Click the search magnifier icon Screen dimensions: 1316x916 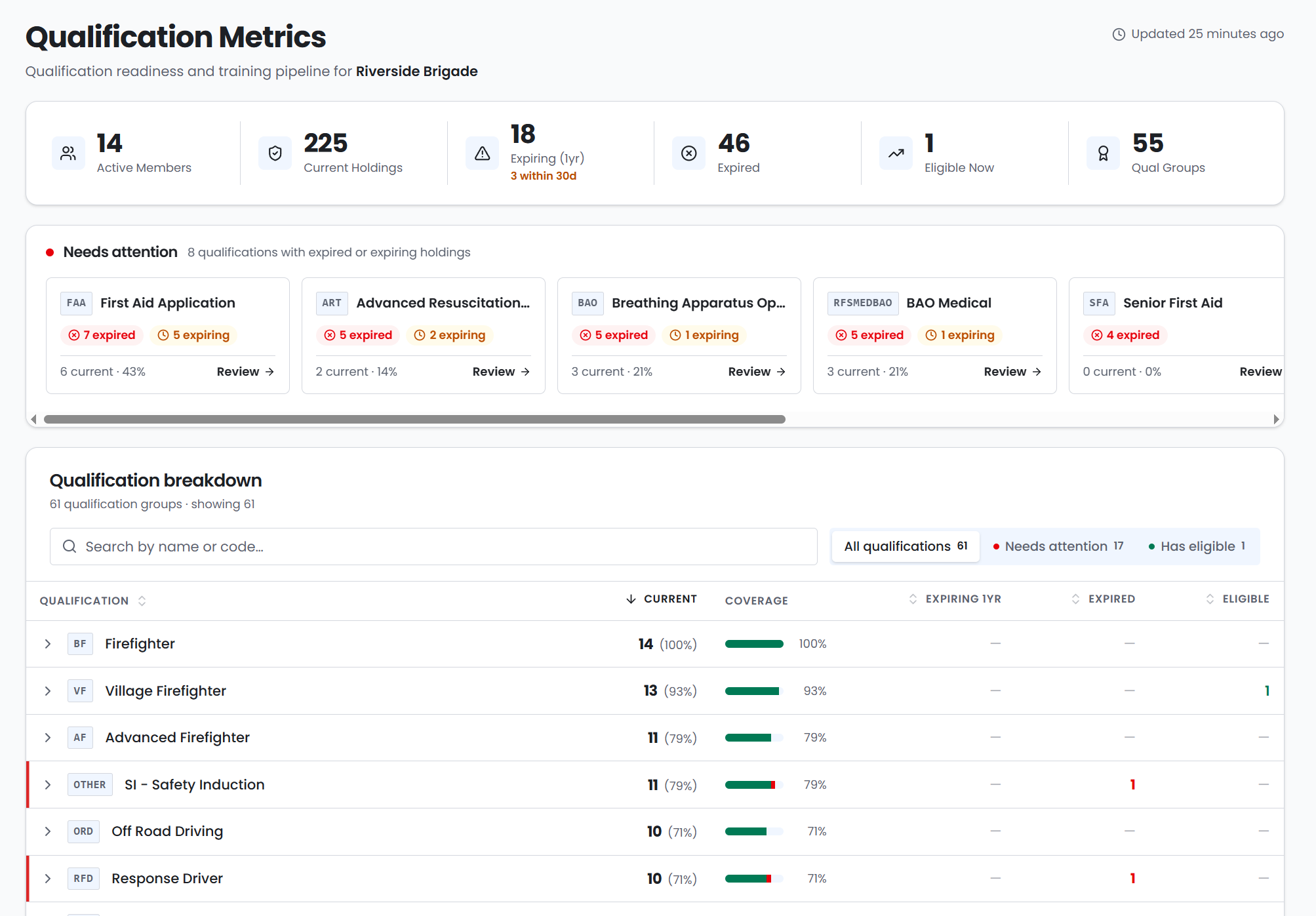pyautogui.click(x=70, y=546)
